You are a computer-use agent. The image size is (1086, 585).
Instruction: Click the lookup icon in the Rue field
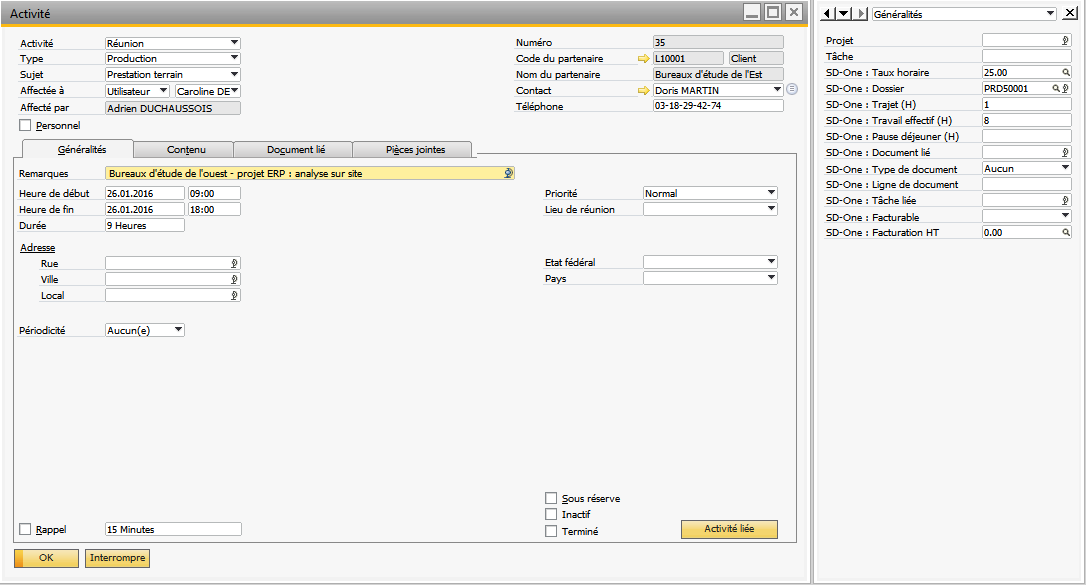click(x=235, y=264)
